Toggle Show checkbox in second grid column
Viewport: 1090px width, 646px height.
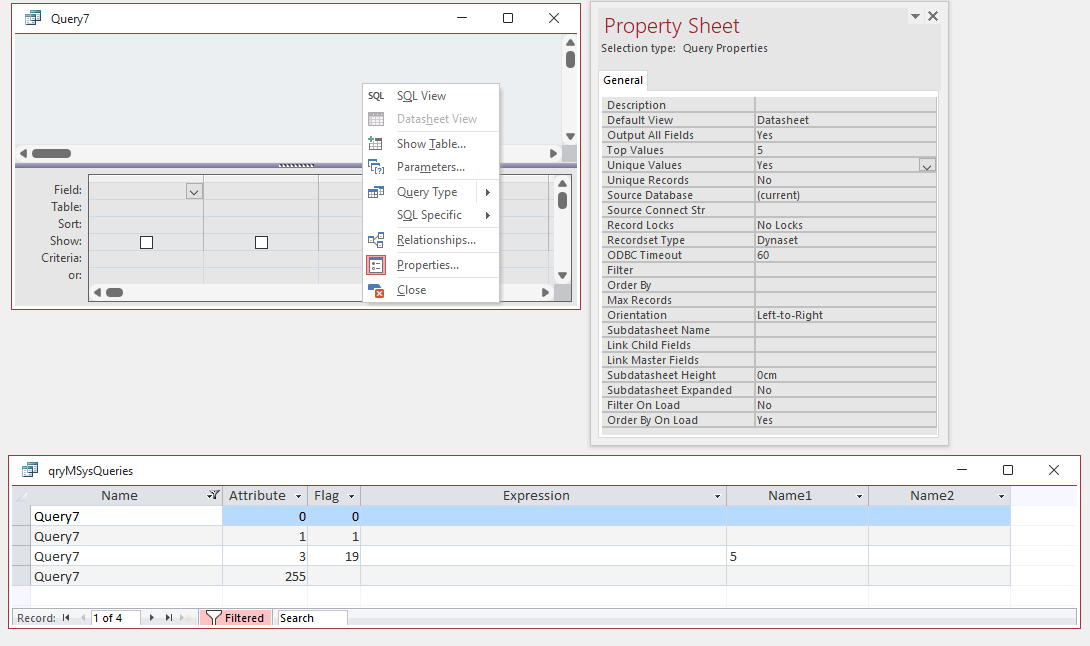(261, 242)
